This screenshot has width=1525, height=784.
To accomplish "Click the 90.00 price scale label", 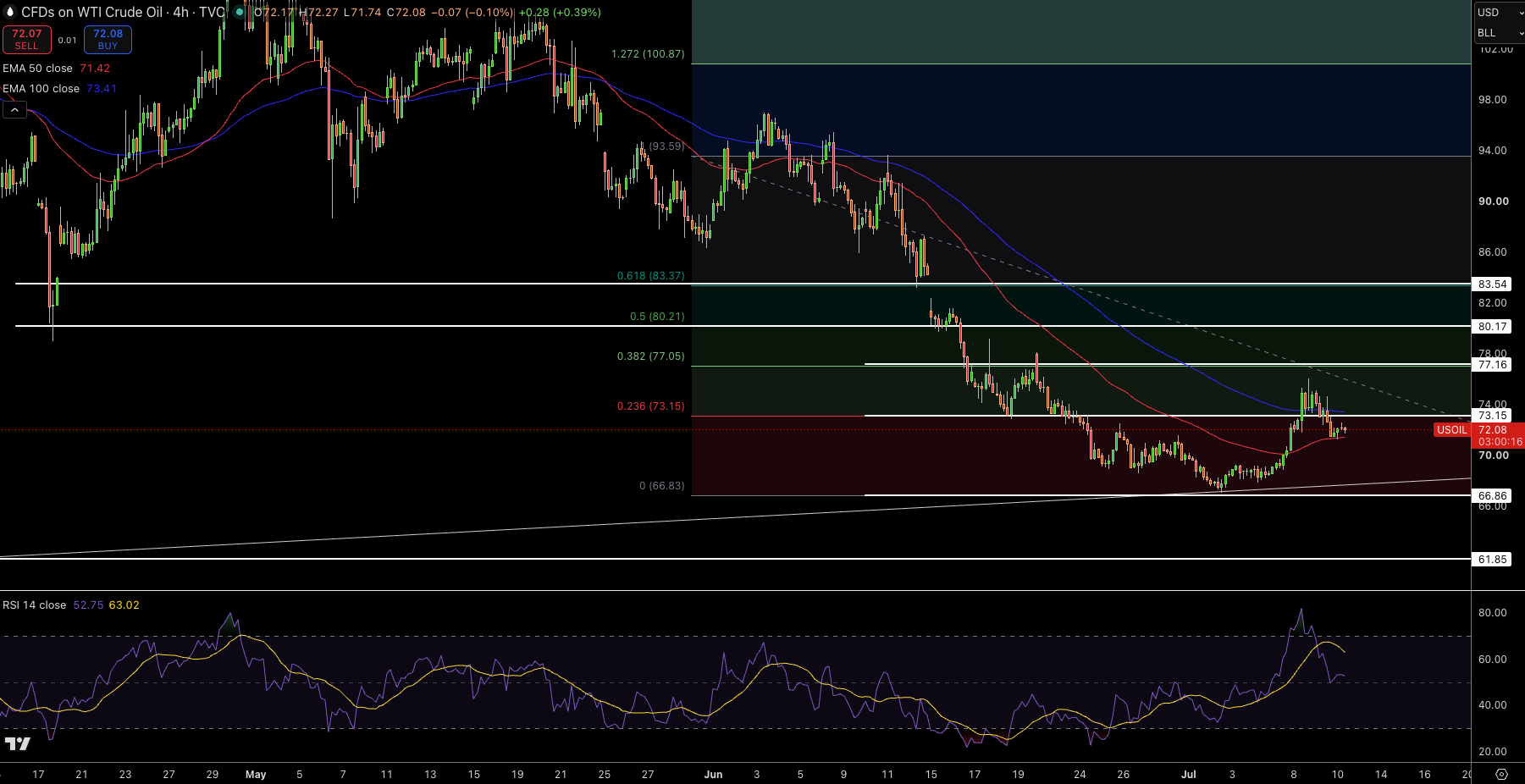I will (1493, 201).
